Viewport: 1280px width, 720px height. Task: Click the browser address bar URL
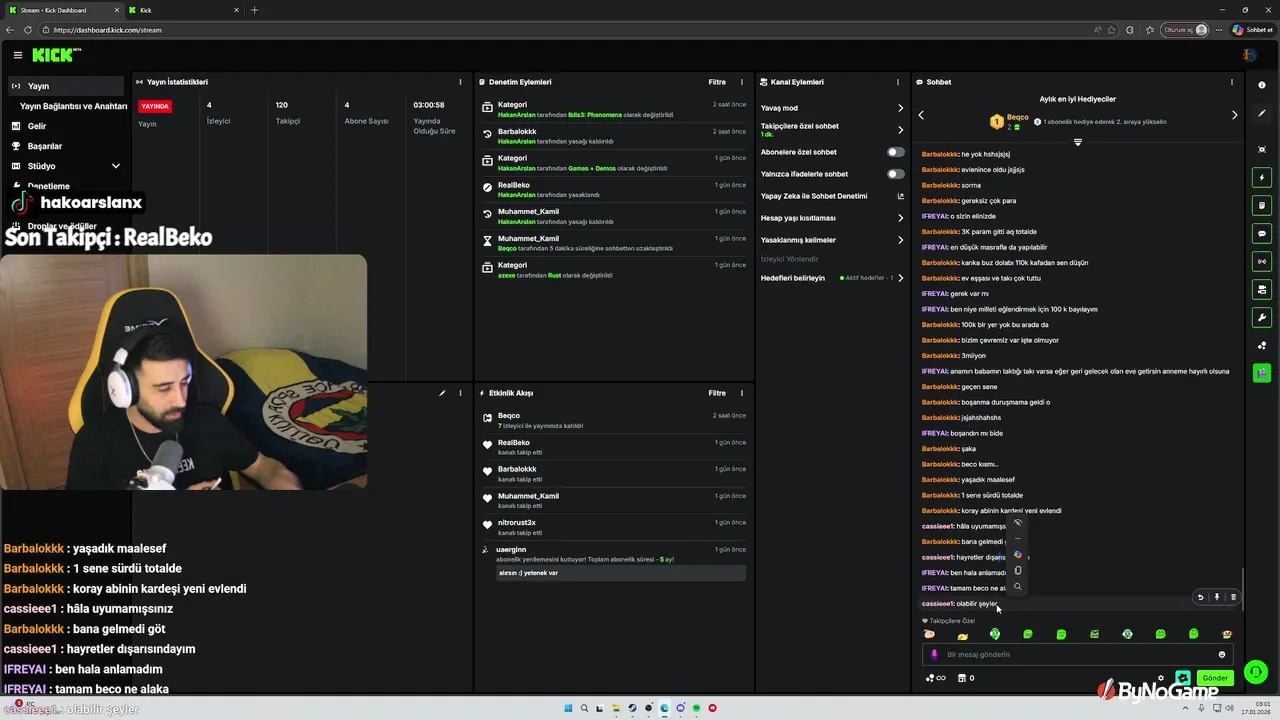tap(108, 30)
